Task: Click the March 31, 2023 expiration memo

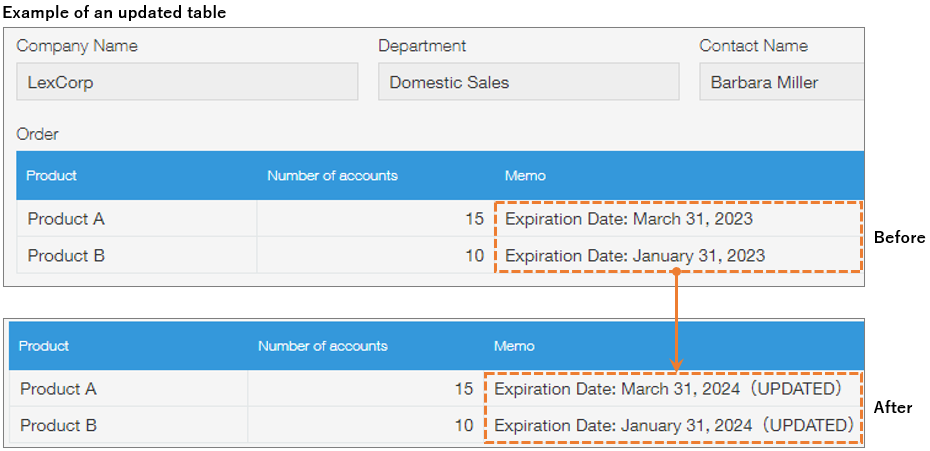Action: pyautogui.click(x=629, y=219)
